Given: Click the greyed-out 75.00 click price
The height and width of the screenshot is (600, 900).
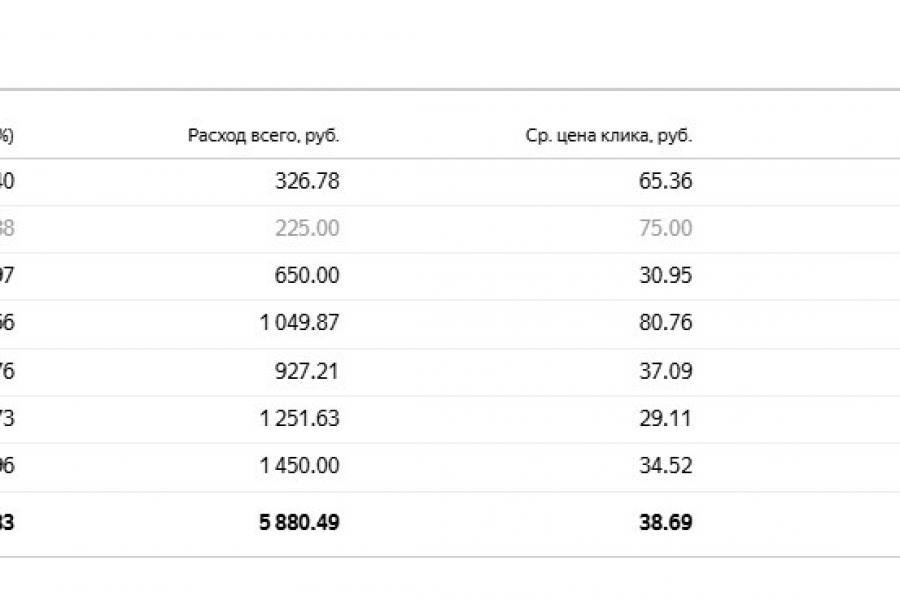Looking at the screenshot, I should 665,228.
